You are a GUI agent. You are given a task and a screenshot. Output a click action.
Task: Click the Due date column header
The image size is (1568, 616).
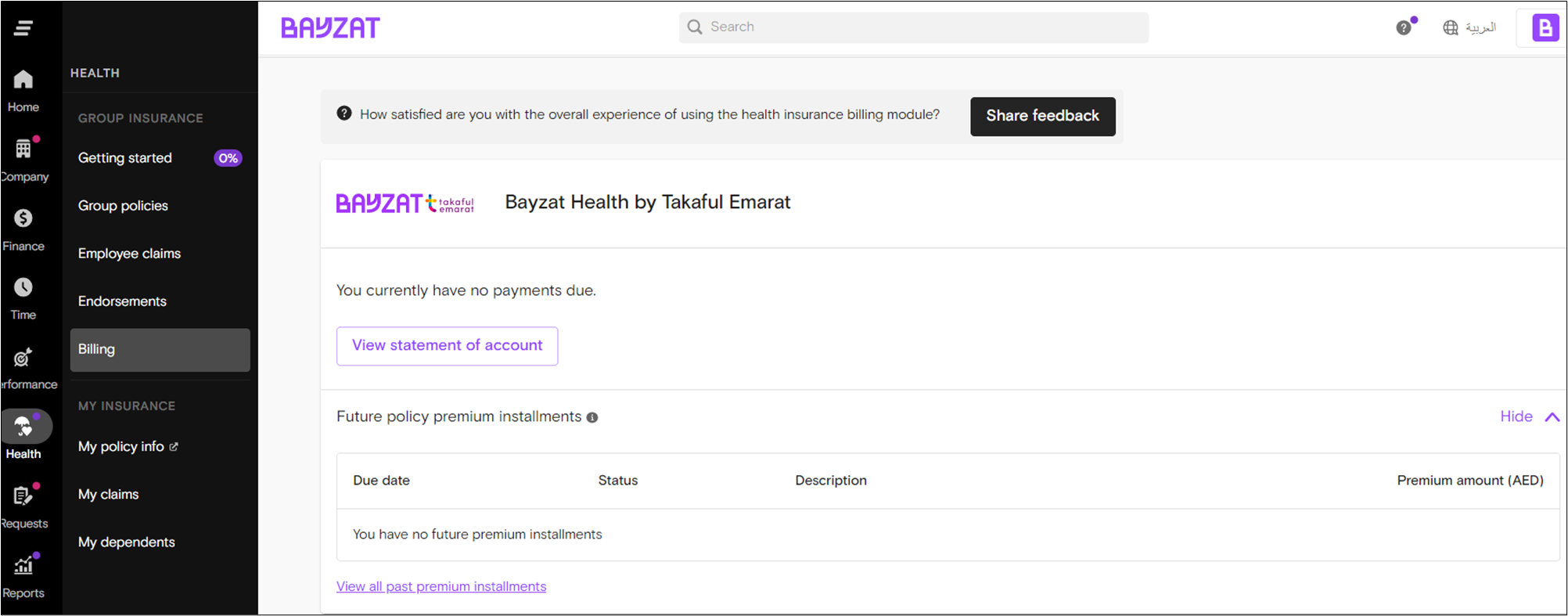click(x=381, y=481)
